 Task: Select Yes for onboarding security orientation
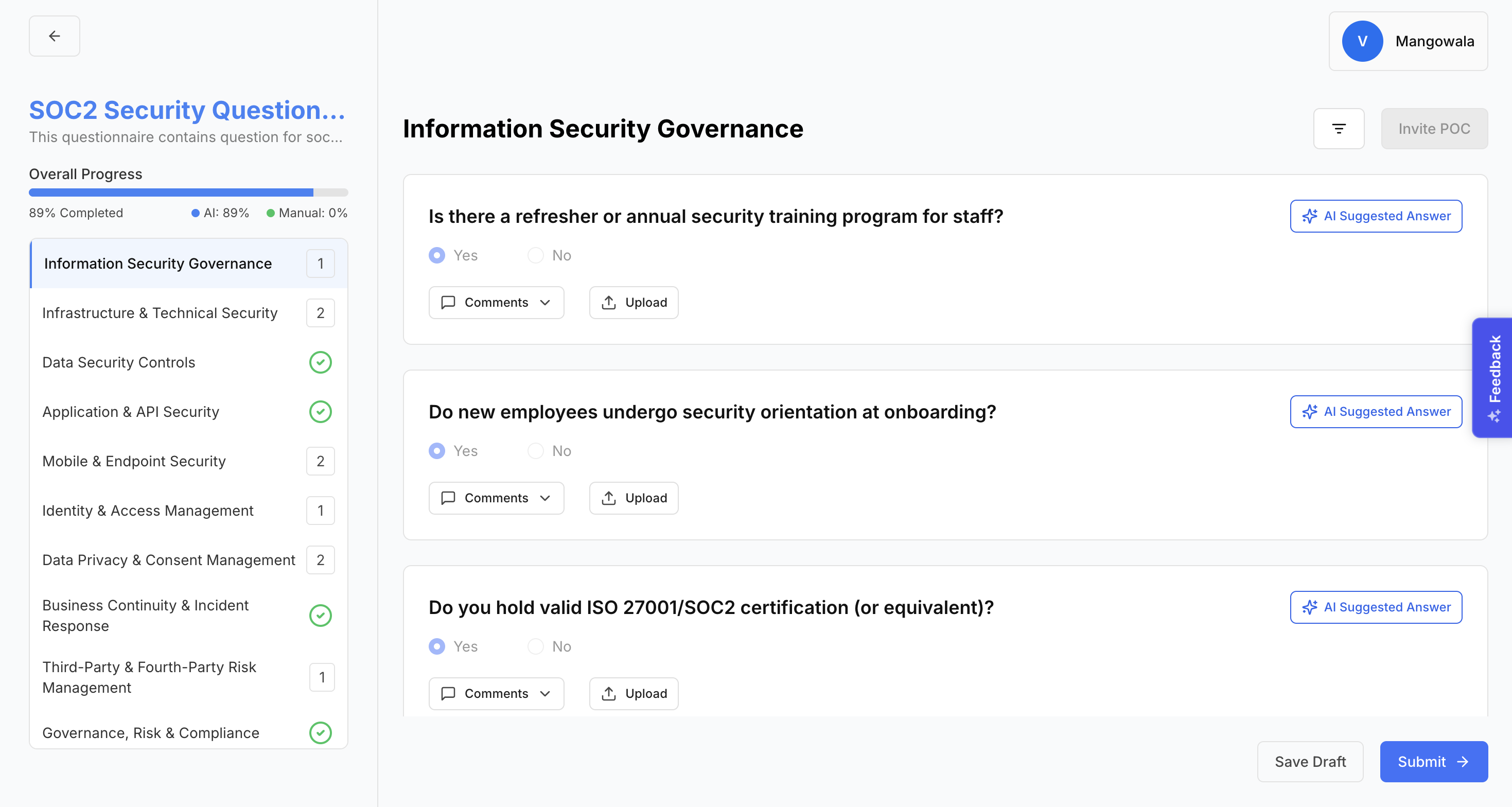click(x=437, y=451)
